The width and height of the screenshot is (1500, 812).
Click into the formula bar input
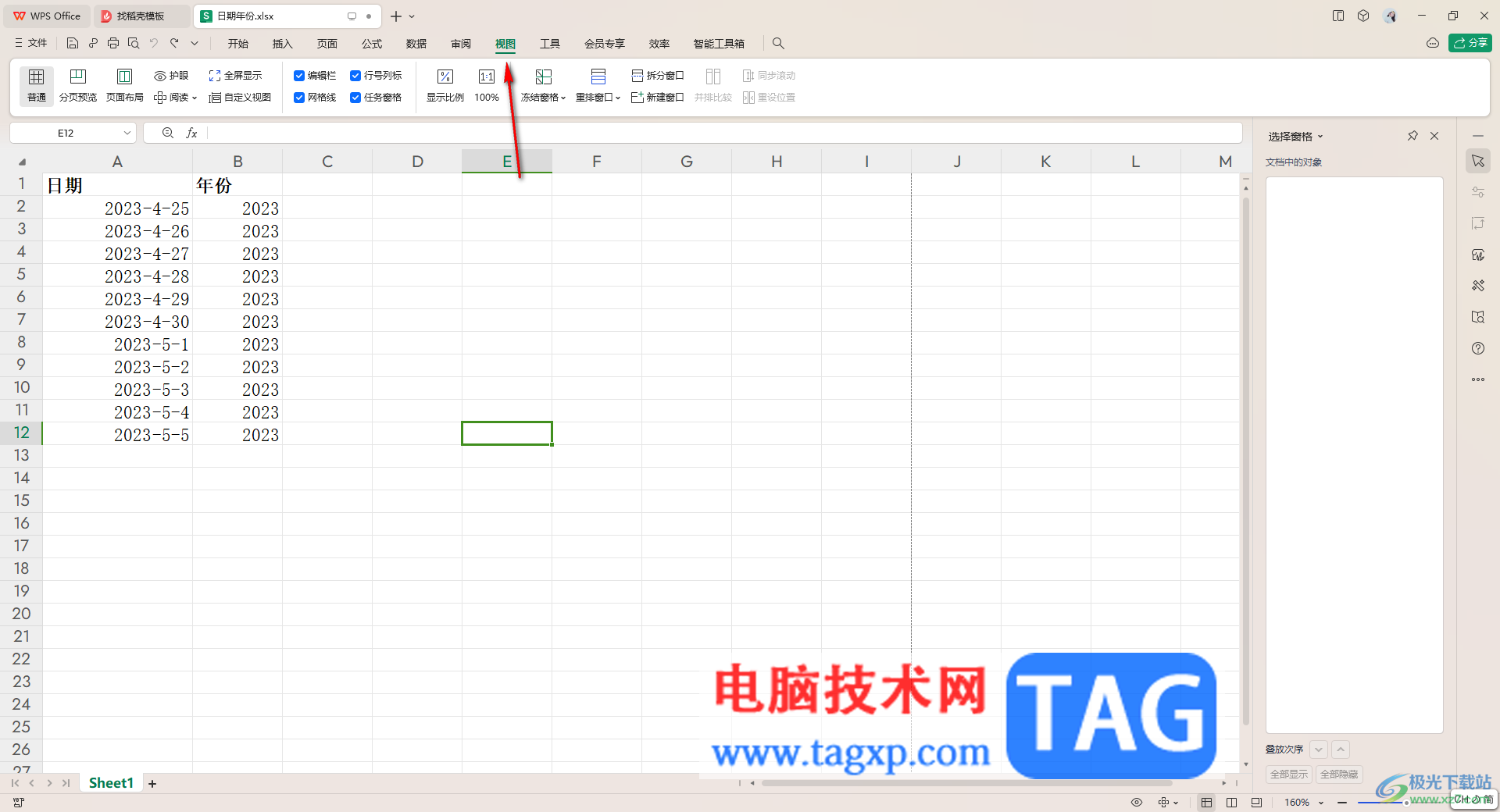pos(723,134)
